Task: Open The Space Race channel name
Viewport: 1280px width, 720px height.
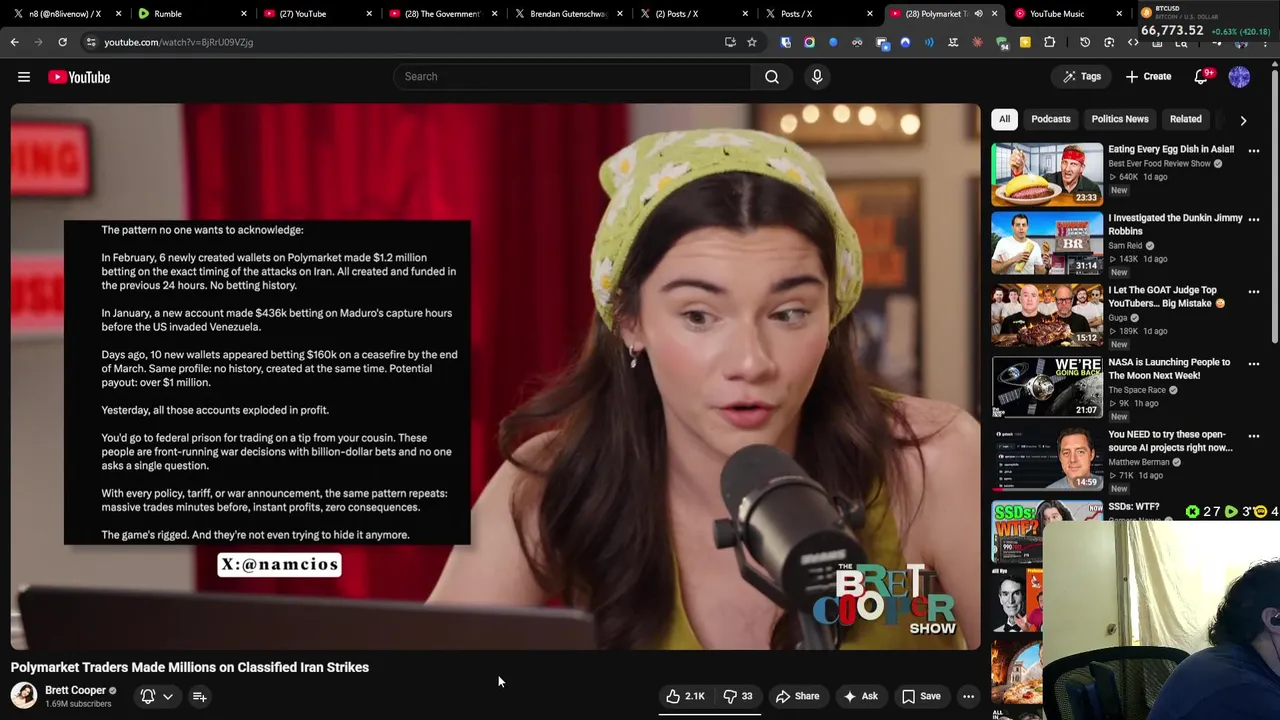Action: 1136,390
